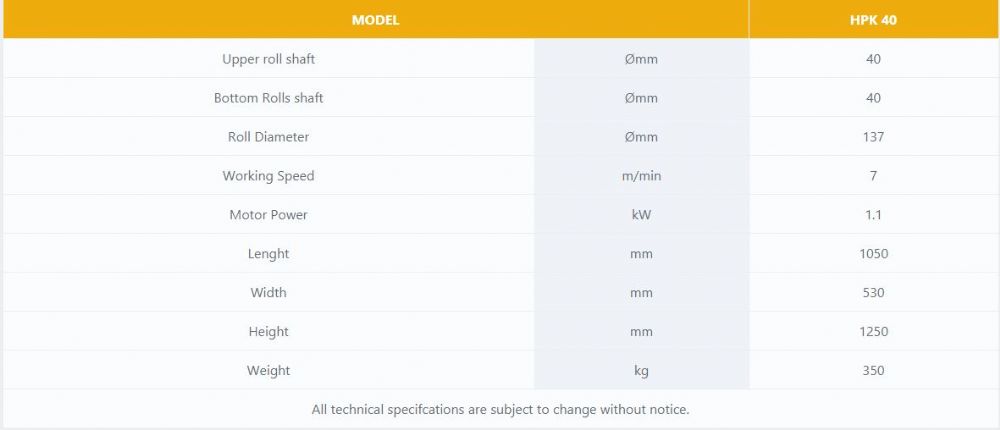Image resolution: width=1000 pixels, height=430 pixels.
Task: Select the Bottom Rolls shaft label
Action: (268, 98)
